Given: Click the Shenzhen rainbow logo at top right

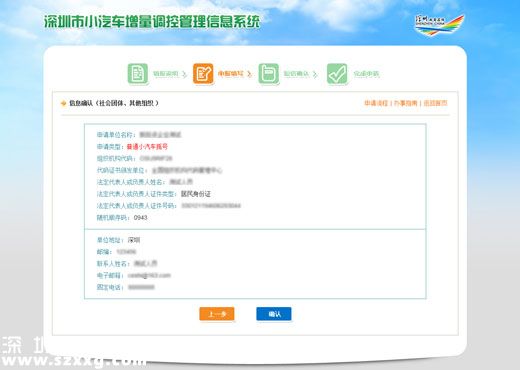Looking at the screenshot, I should (x=439, y=25).
